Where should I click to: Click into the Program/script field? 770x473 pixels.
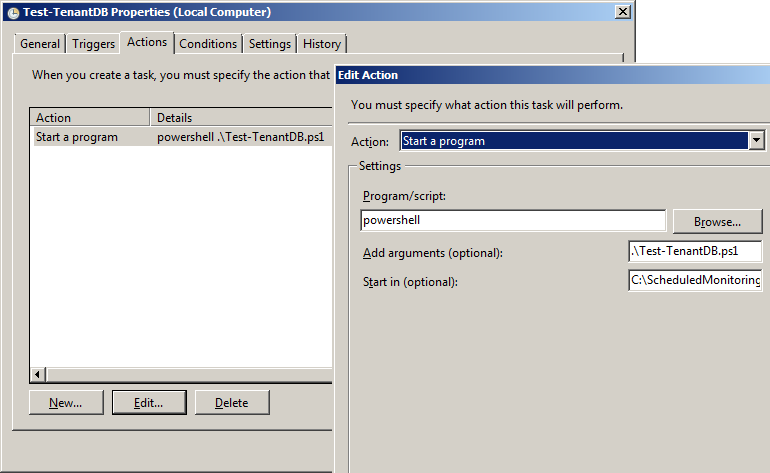pyautogui.click(x=512, y=220)
